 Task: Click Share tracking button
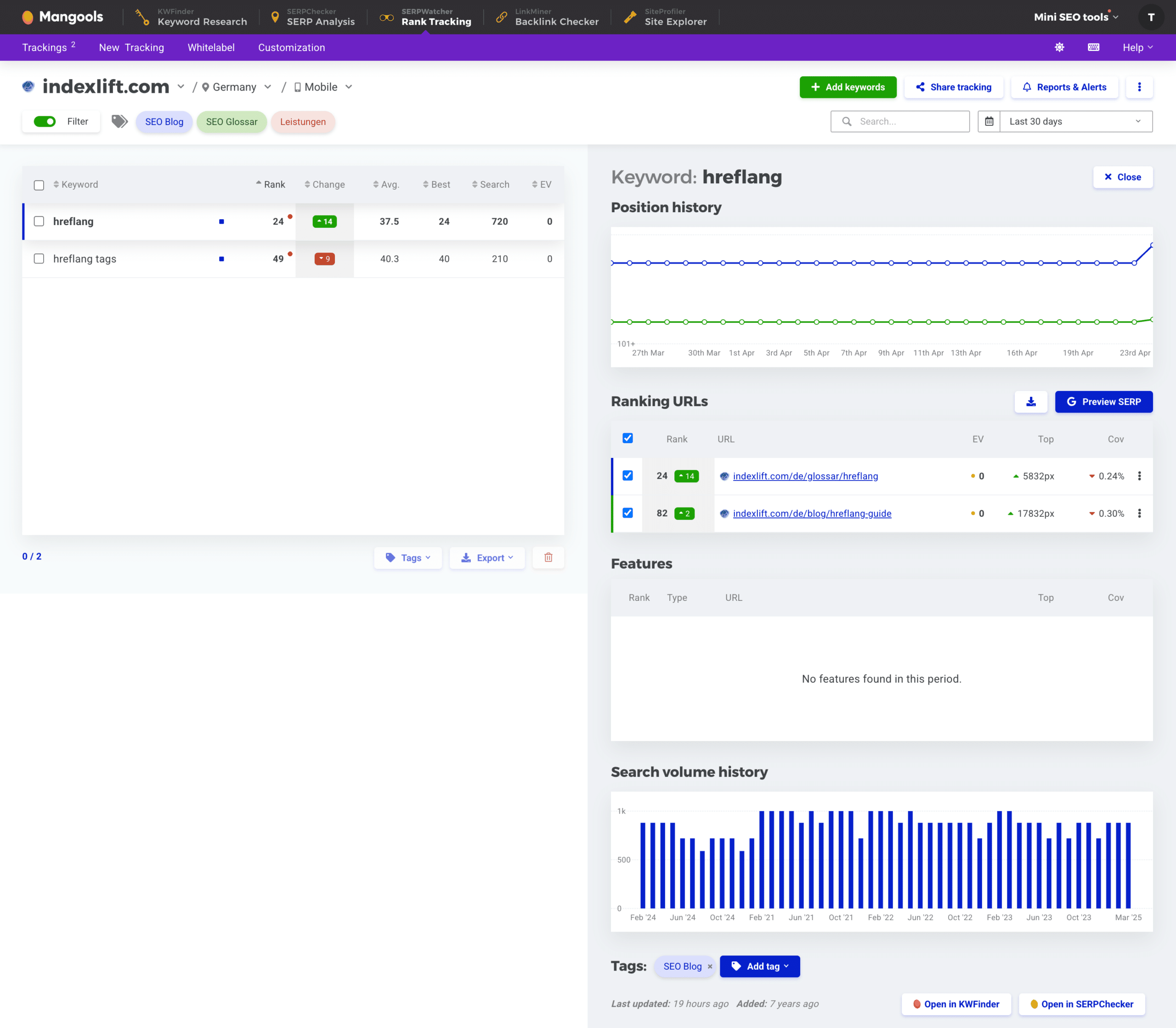click(x=953, y=87)
